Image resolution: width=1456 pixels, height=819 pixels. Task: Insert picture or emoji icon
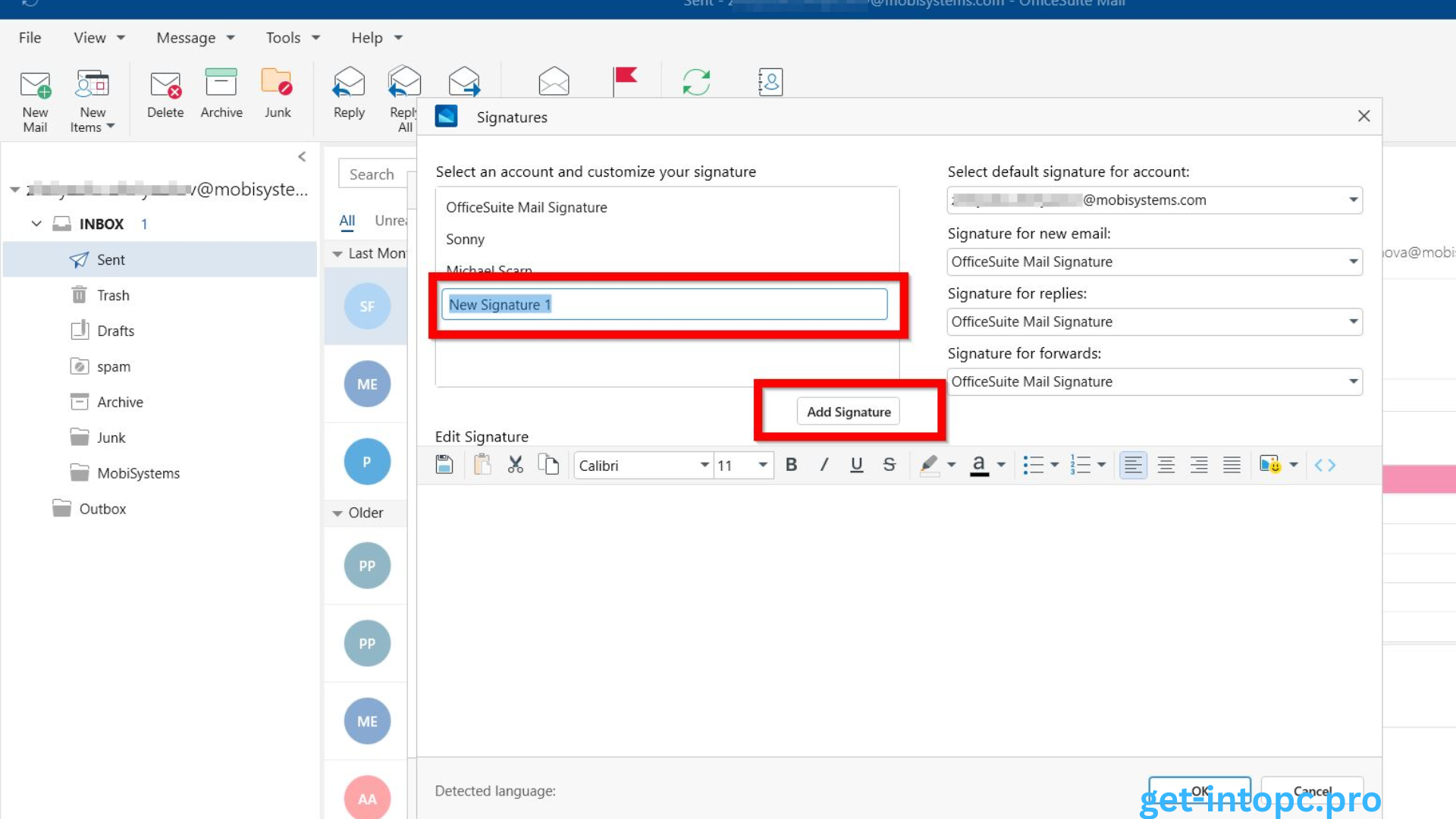point(1270,465)
